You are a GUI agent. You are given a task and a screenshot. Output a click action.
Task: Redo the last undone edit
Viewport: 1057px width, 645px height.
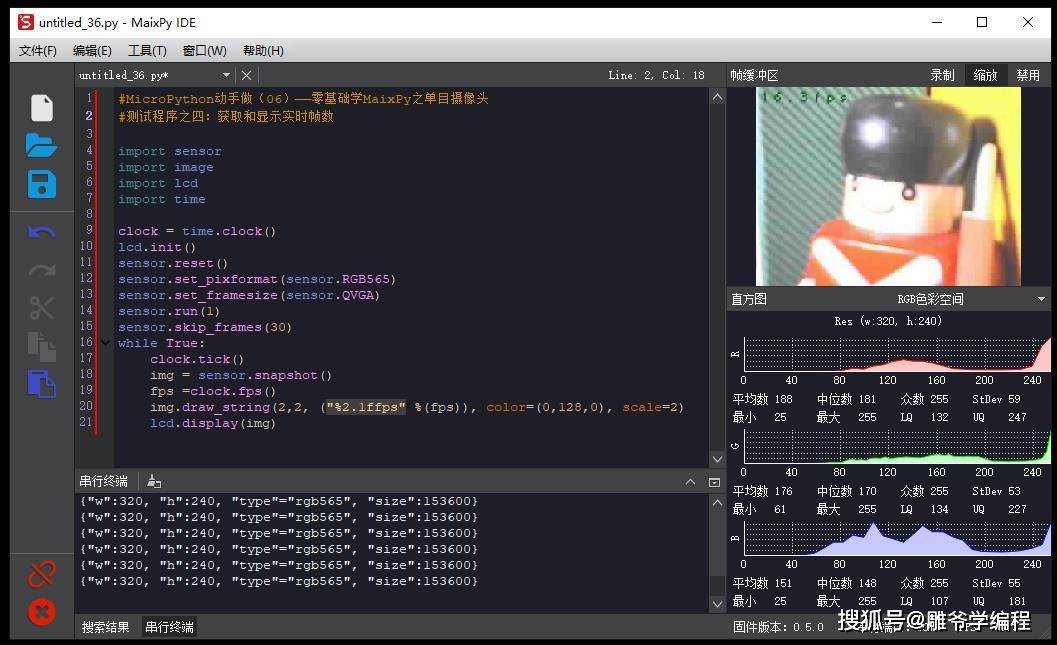[41, 269]
